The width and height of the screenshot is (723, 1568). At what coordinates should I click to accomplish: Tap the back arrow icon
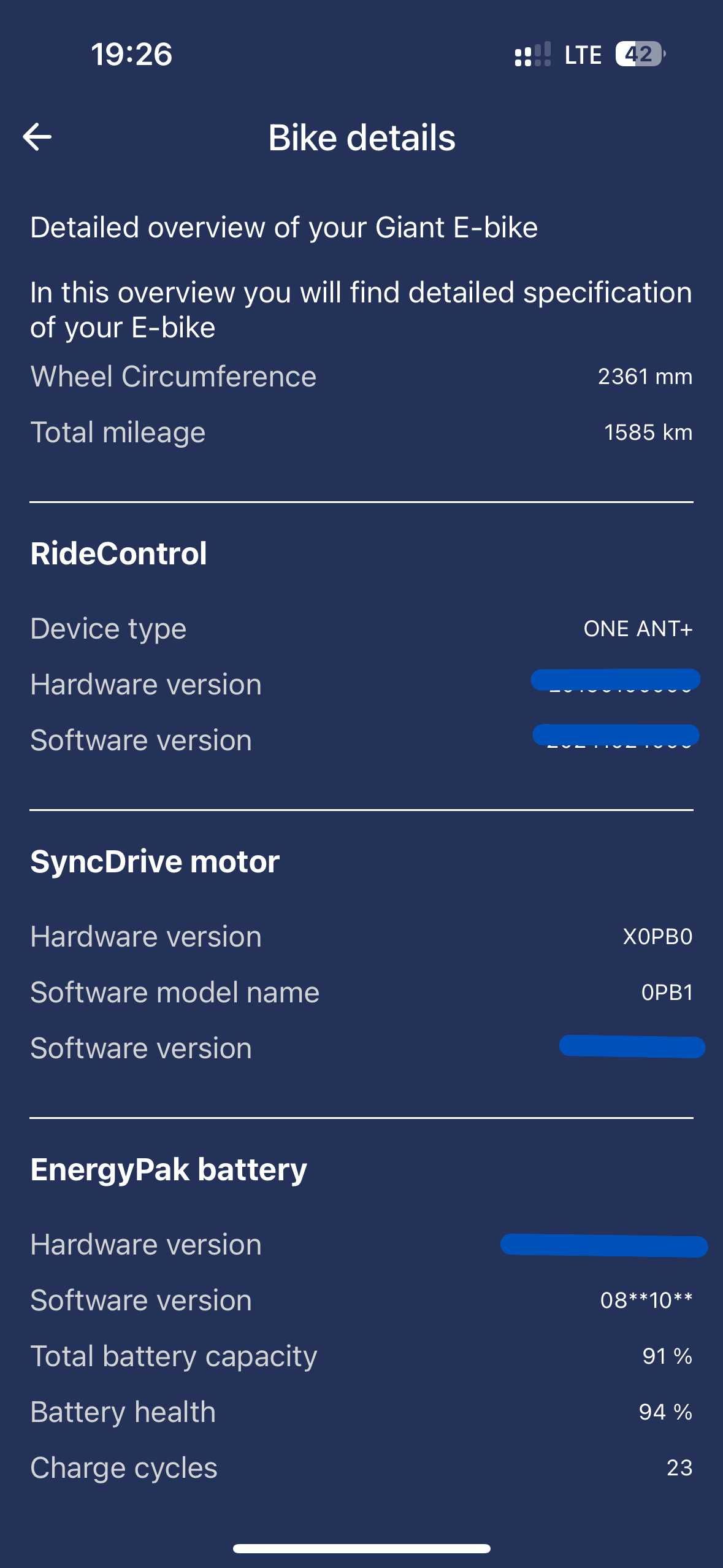[37, 137]
